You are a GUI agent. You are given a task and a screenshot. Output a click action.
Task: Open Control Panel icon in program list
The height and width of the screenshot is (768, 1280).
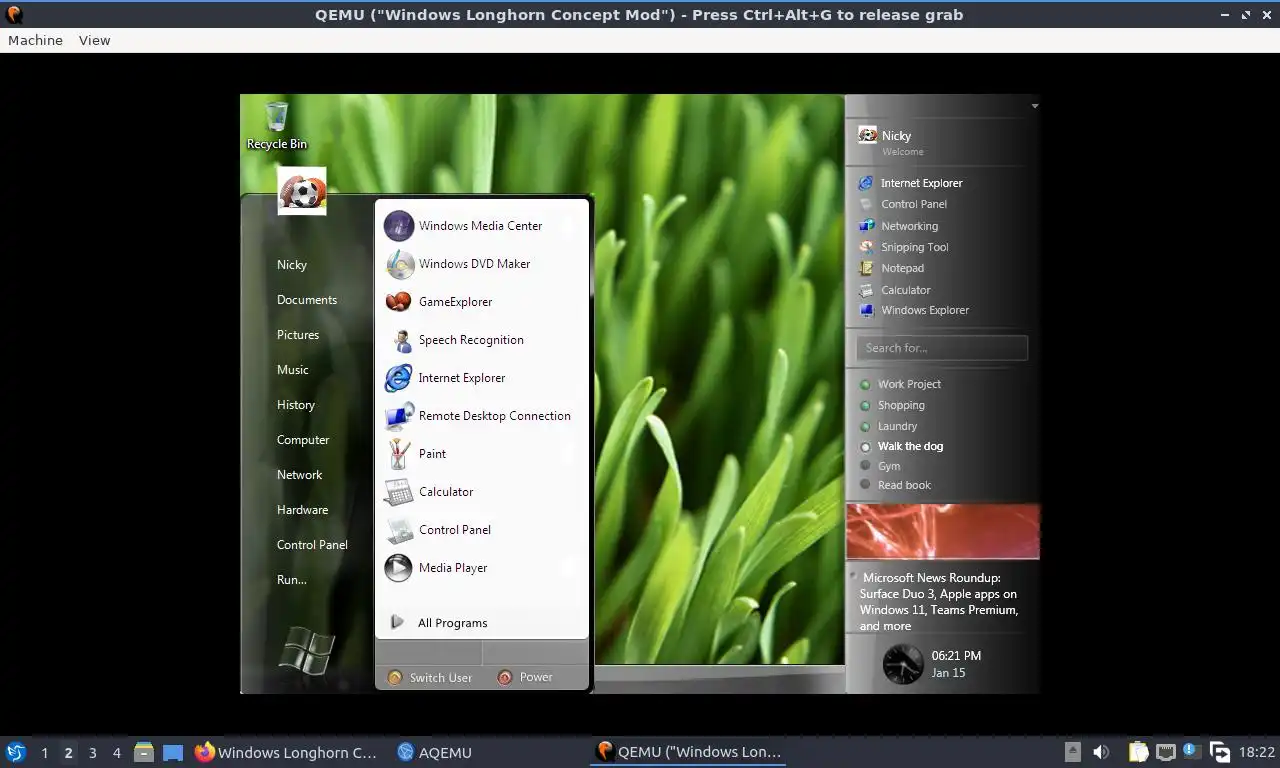tap(399, 530)
